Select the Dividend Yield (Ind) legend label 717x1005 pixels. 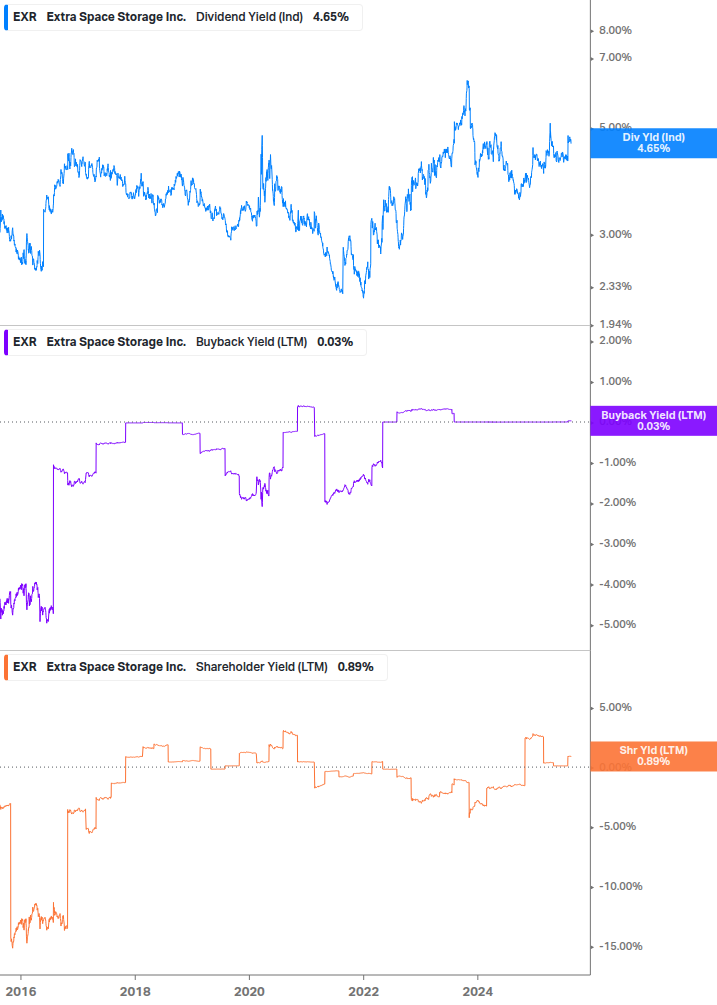(249, 17)
